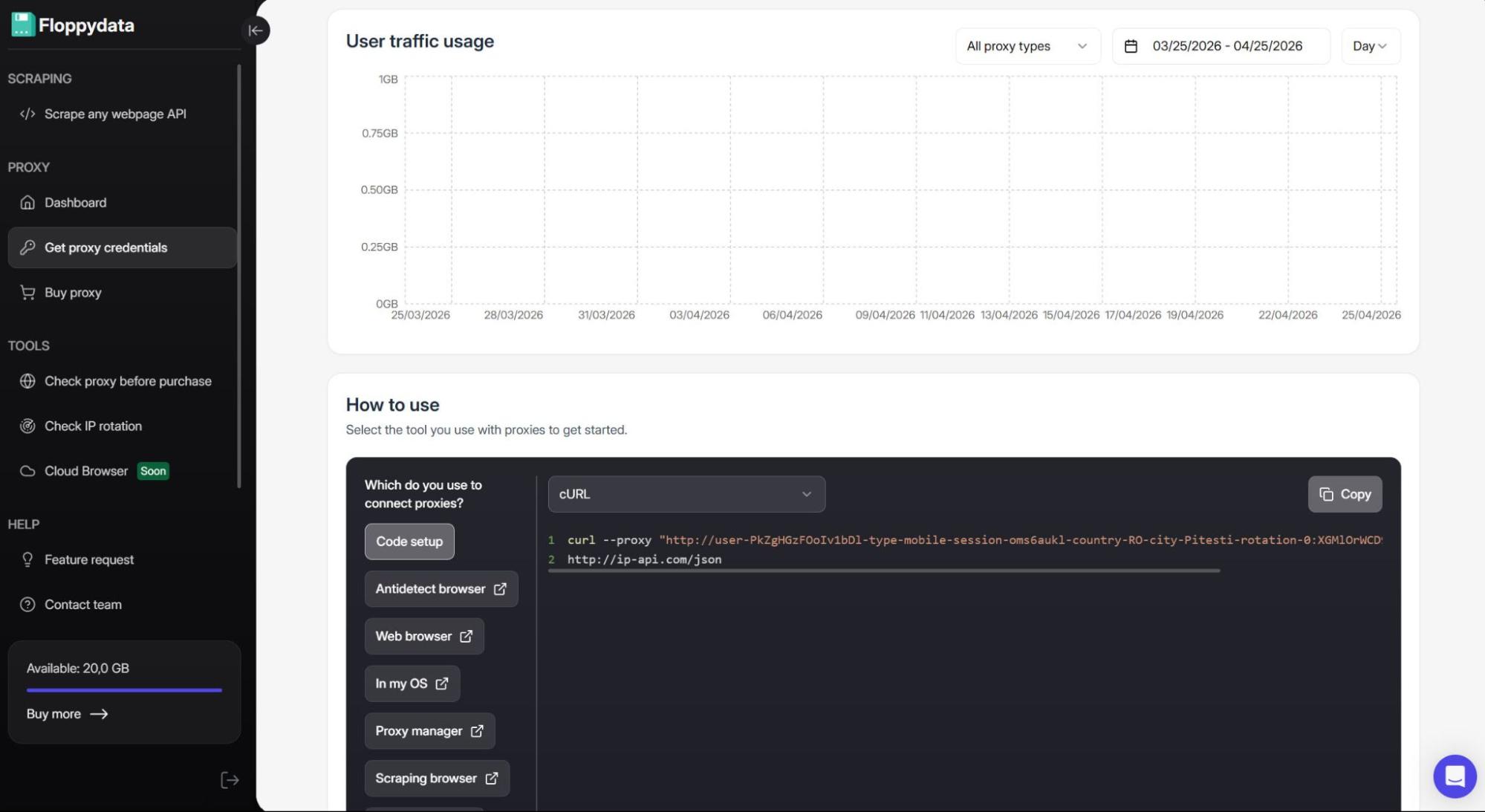Screen dimensions: 1485x812
Task: Click the logout icon in the sidebar
Action: pos(229,780)
